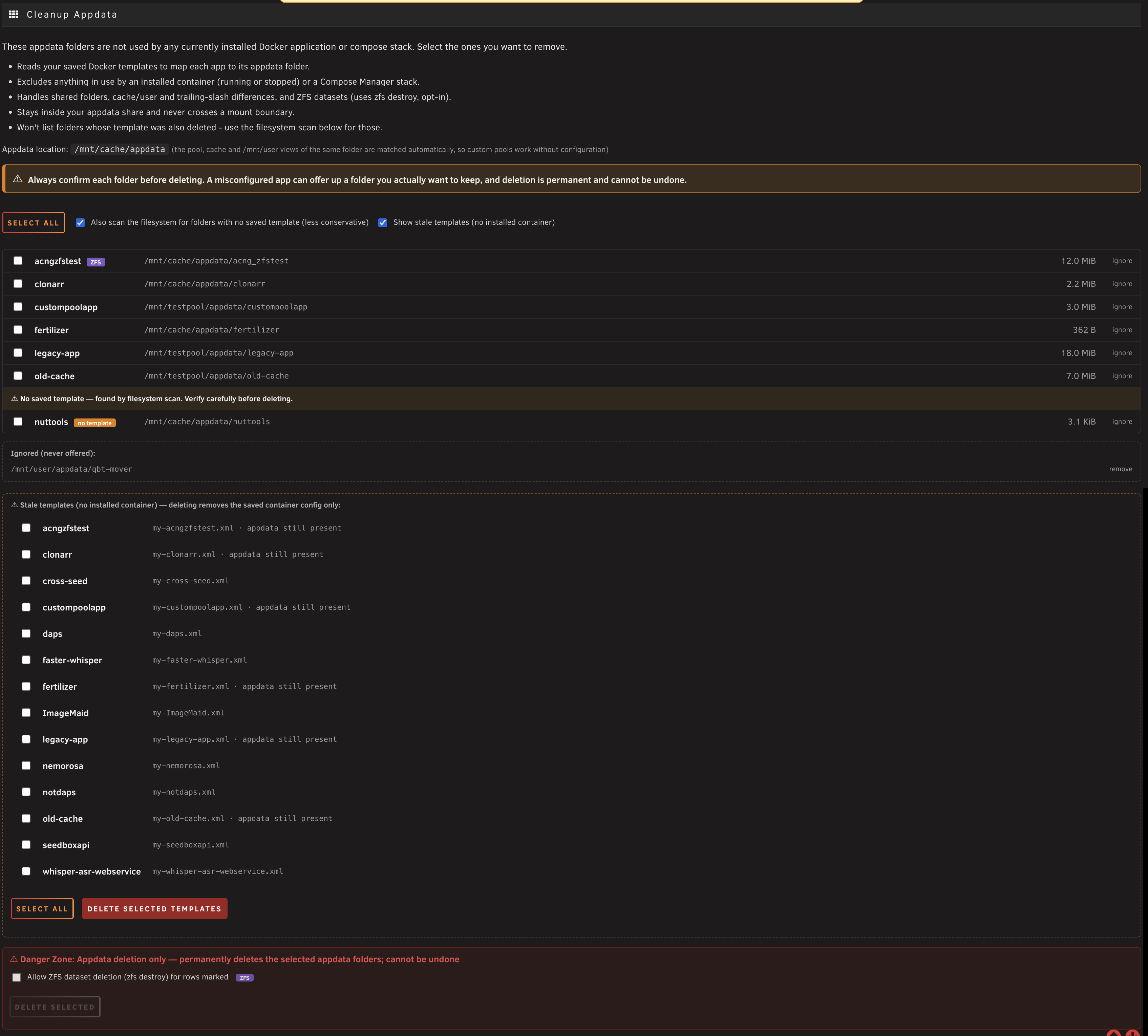The width and height of the screenshot is (1148, 1036).
Task: Click the Danger Zone heading text
Action: tap(234, 959)
